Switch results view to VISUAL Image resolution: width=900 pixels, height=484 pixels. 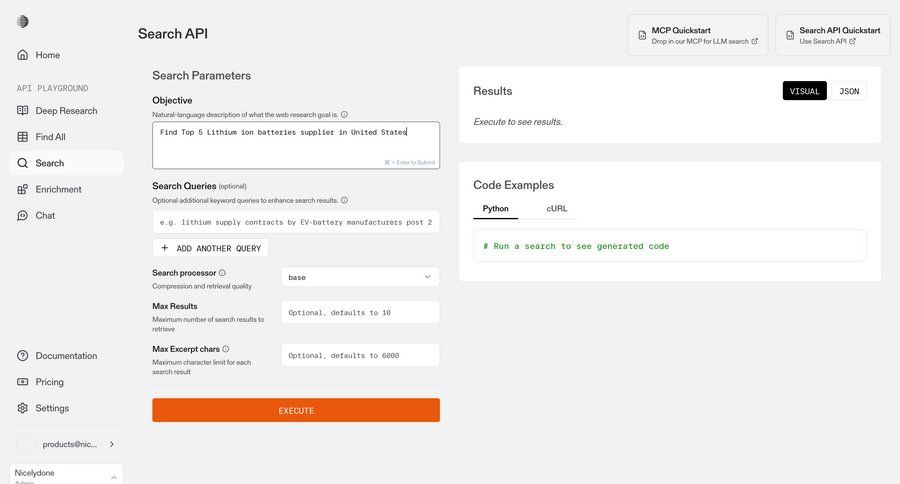(804, 91)
